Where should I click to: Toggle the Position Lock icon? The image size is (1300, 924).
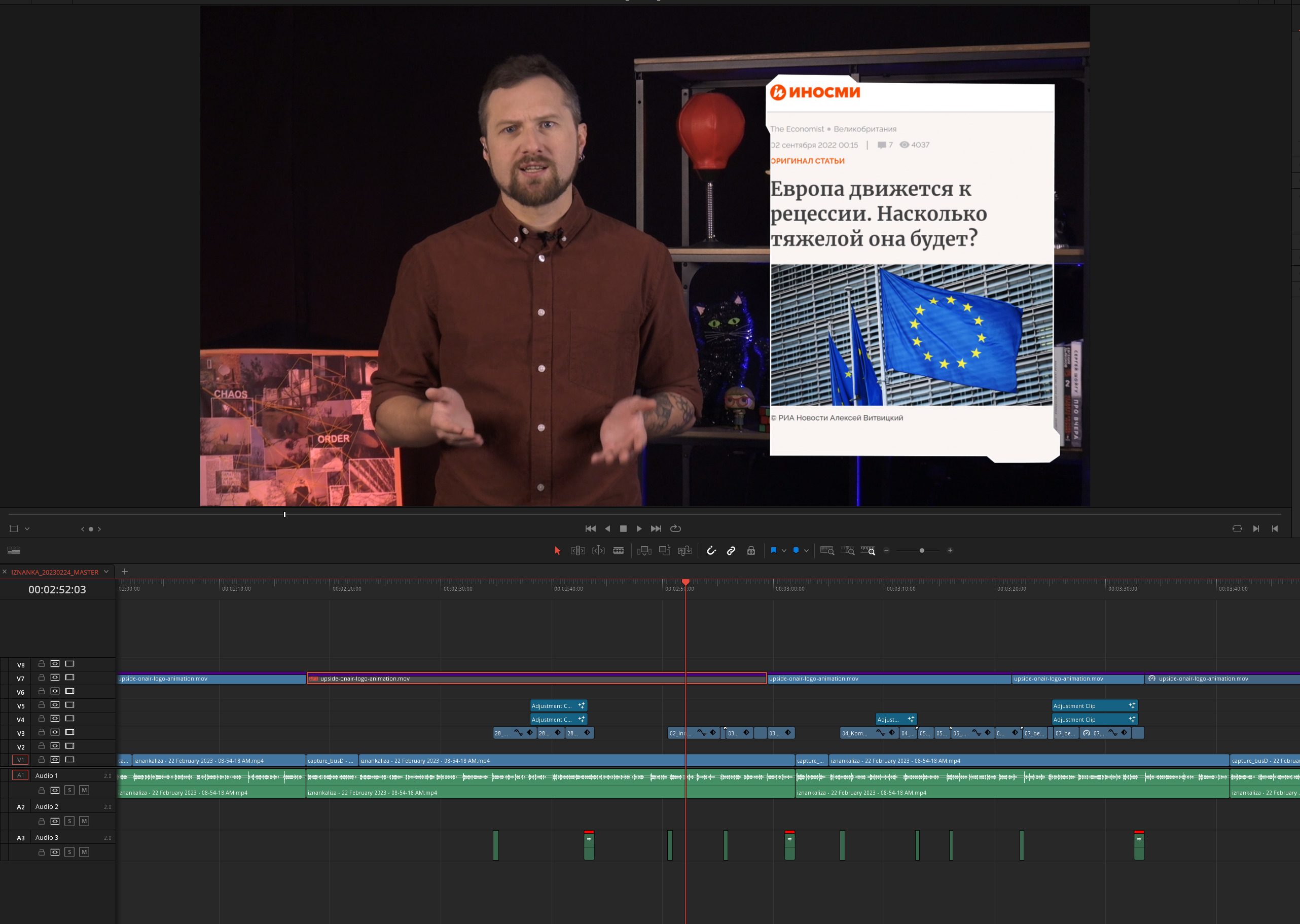[x=751, y=550]
